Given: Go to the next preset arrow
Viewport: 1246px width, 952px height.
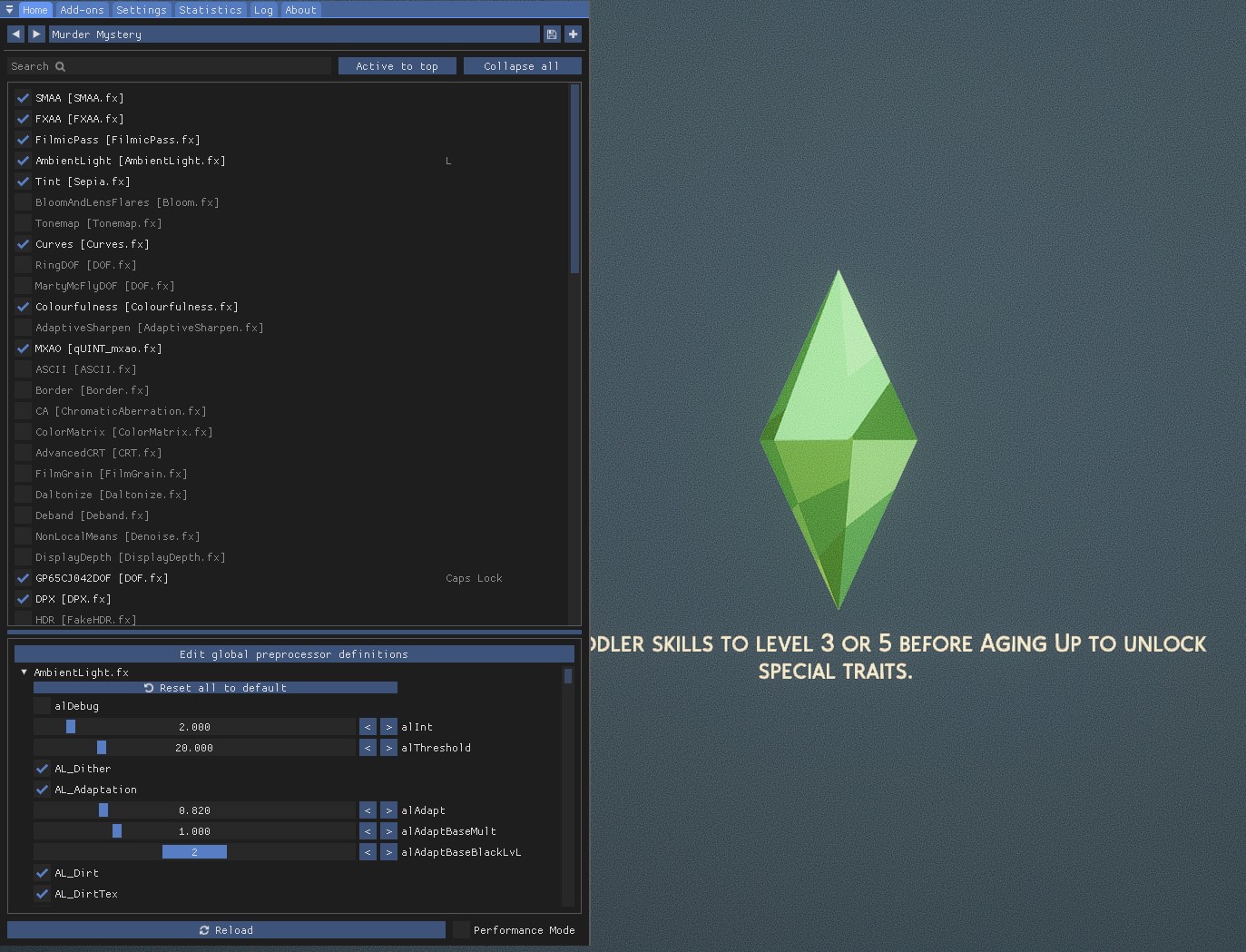Looking at the screenshot, I should pyautogui.click(x=36, y=34).
